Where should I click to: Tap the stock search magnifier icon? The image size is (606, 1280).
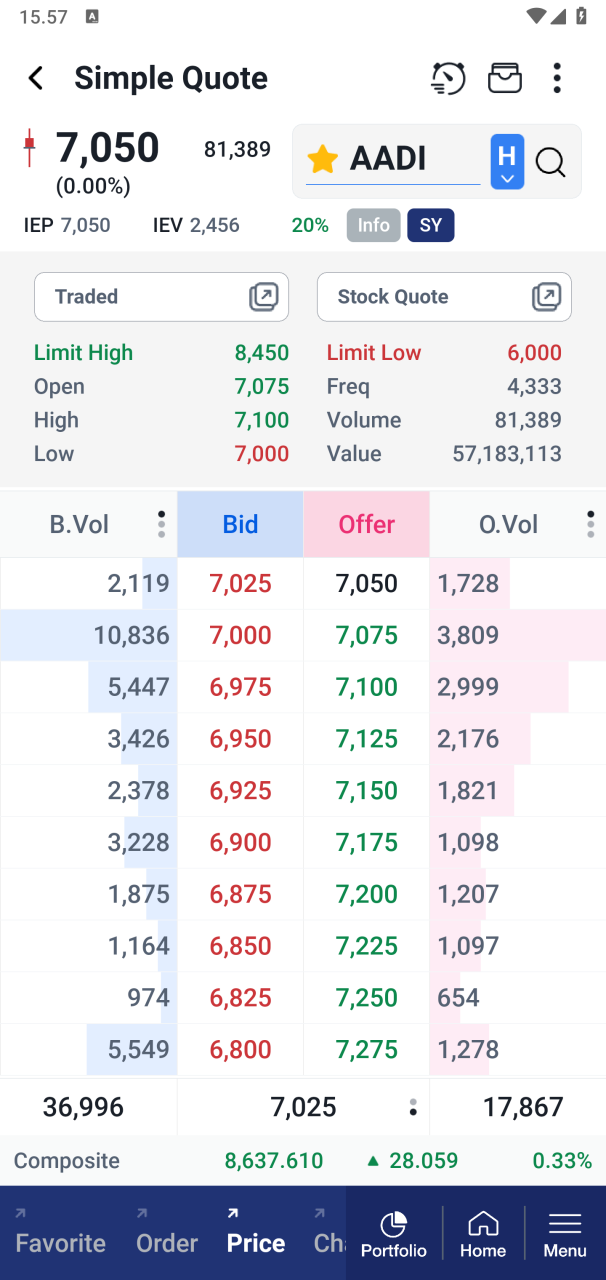click(551, 161)
